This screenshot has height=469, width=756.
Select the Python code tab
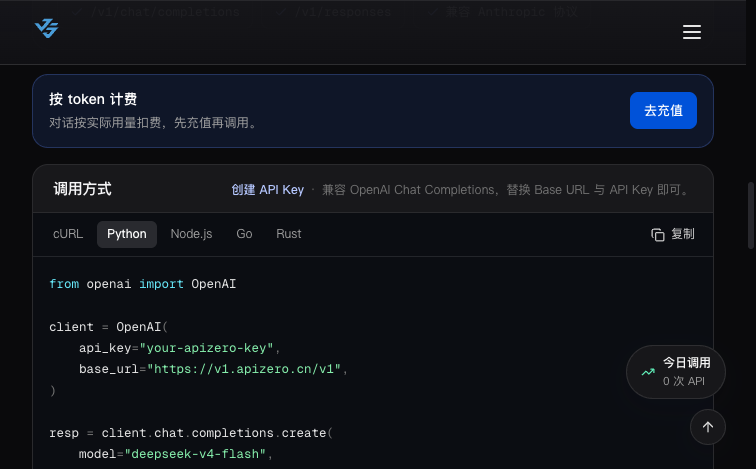(127, 234)
